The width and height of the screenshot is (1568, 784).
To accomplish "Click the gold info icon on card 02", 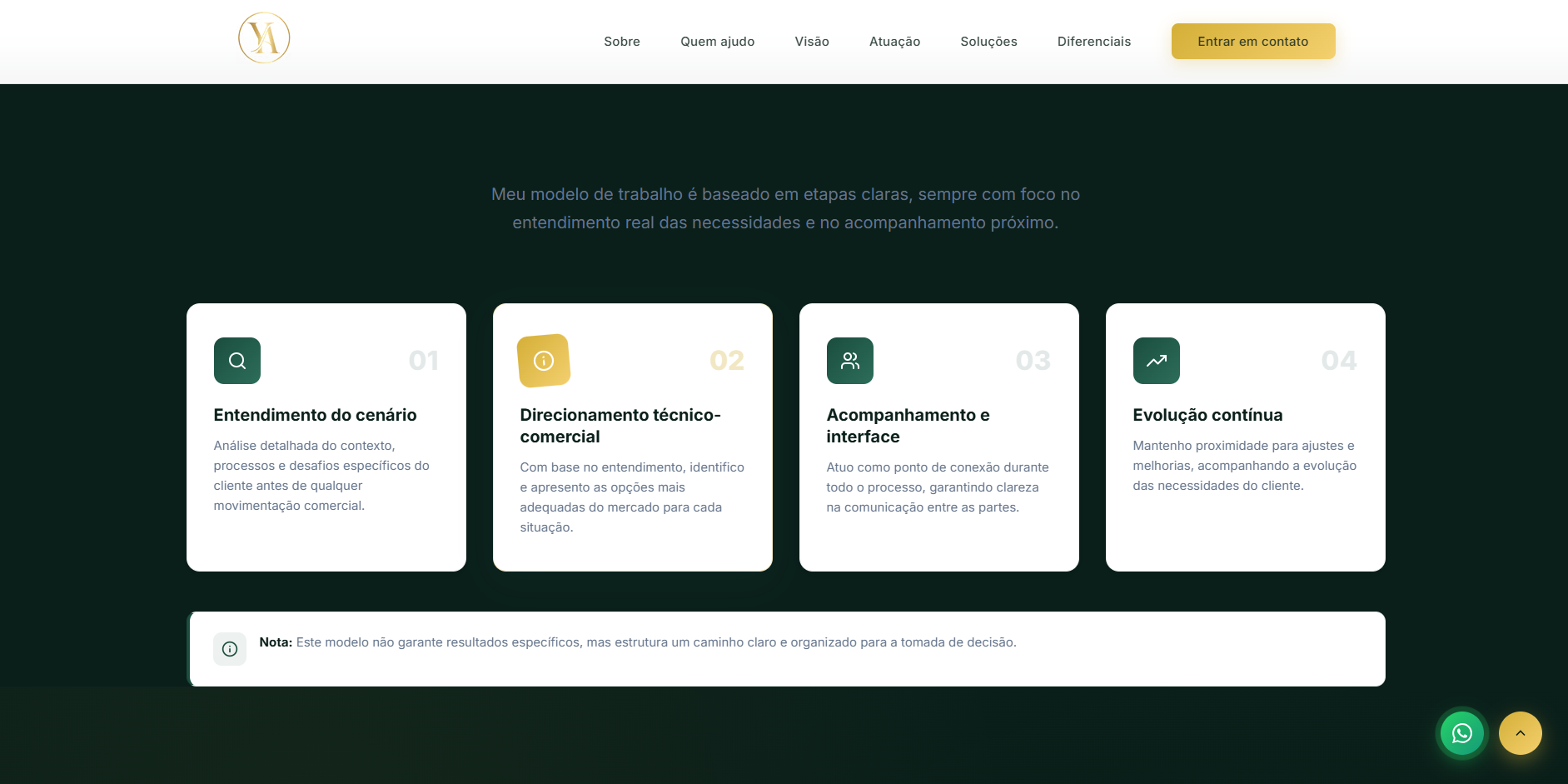I will [x=544, y=361].
